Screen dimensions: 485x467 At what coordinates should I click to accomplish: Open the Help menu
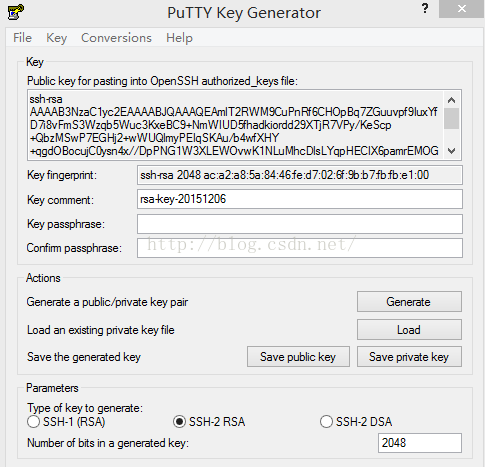pyautogui.click(x=179, y=38)
